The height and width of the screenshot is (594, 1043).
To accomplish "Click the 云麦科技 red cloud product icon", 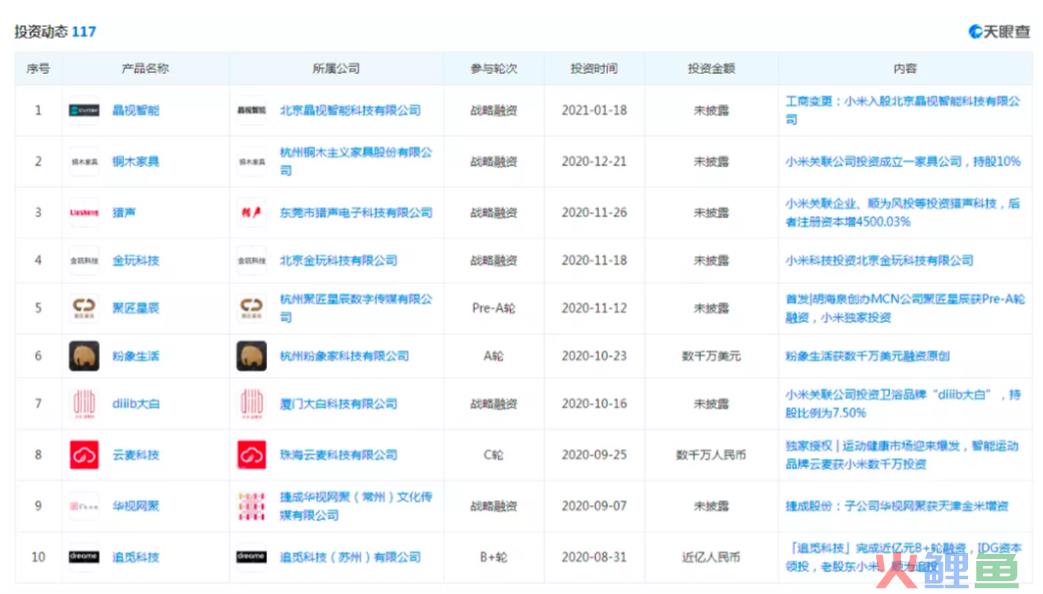I will click(84, 455).
